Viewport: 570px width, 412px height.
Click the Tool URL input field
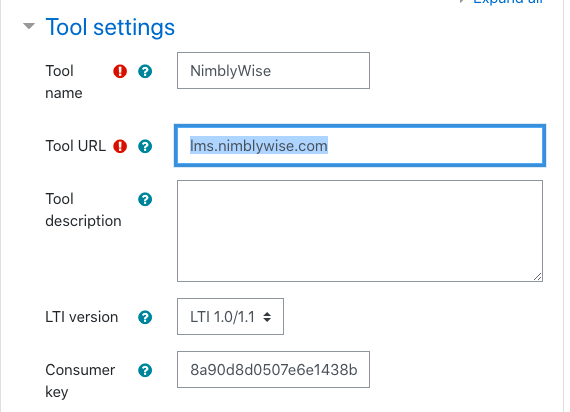click(360, 146)
